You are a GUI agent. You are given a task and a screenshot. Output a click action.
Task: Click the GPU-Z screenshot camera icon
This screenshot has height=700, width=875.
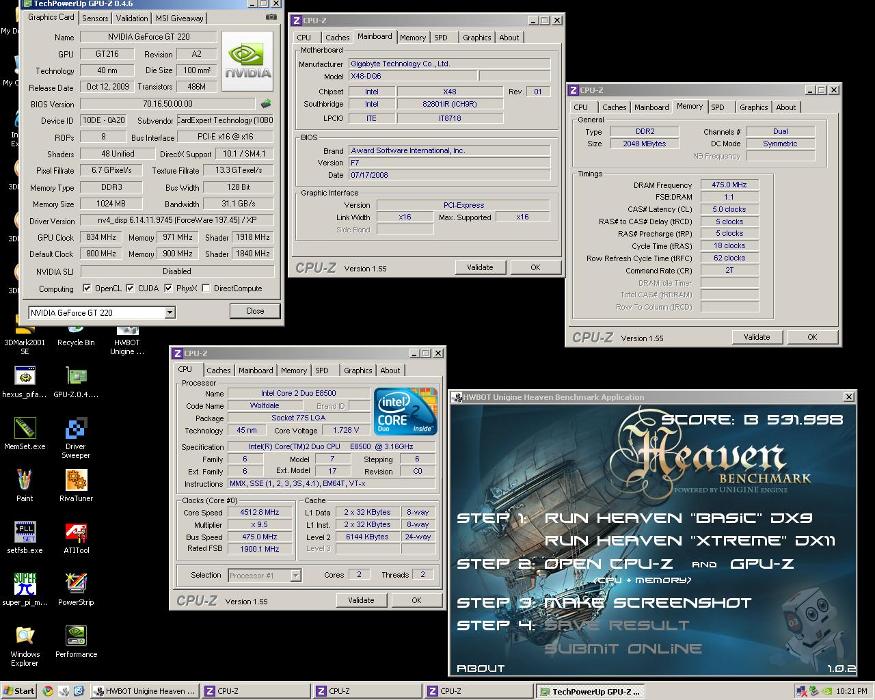point(271,17)
